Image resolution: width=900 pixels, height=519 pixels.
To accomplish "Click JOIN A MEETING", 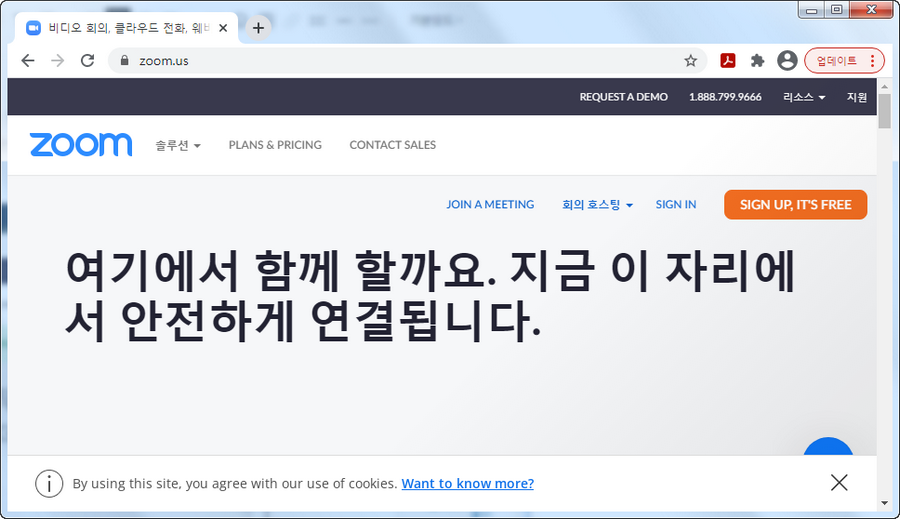I will pyautogui.click(x=490, y=204).
